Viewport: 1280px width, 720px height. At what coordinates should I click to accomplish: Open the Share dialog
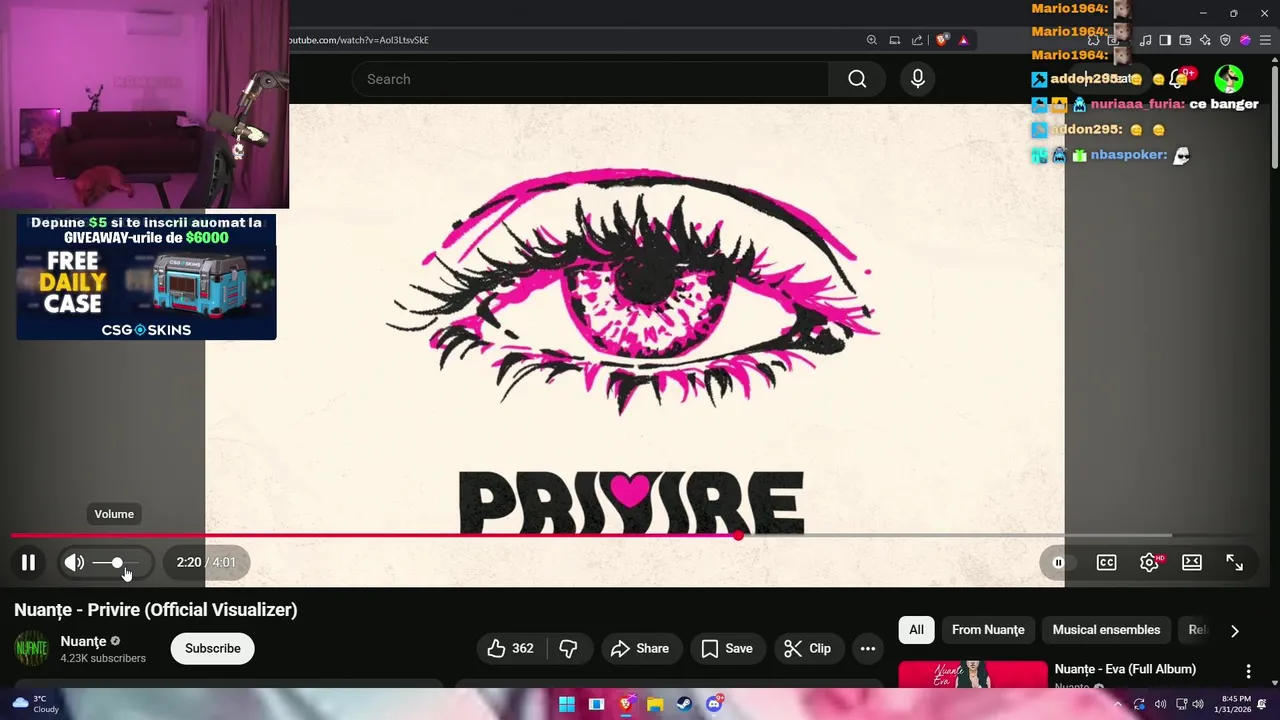[640, 648]
